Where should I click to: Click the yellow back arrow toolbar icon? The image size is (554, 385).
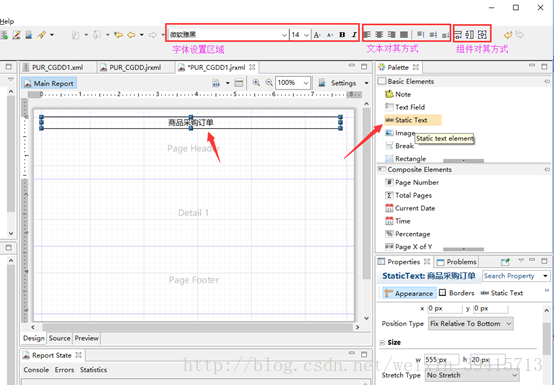pyautogui.click(x=131, y=35)
